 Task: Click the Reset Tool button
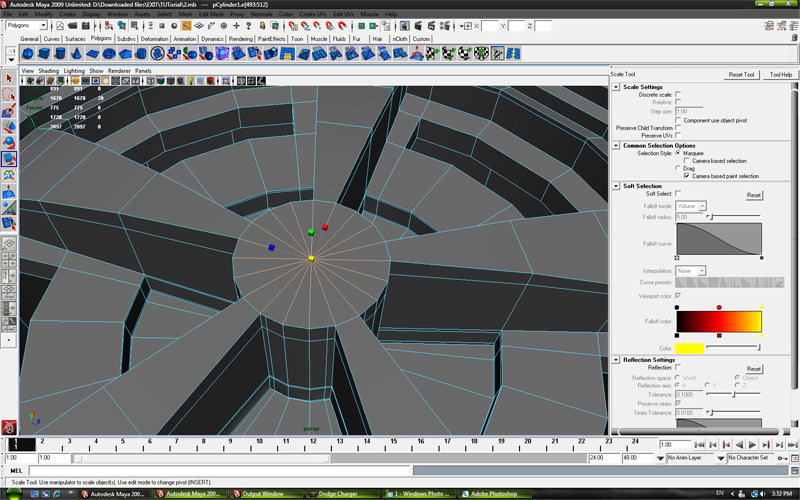coord(741,75)
